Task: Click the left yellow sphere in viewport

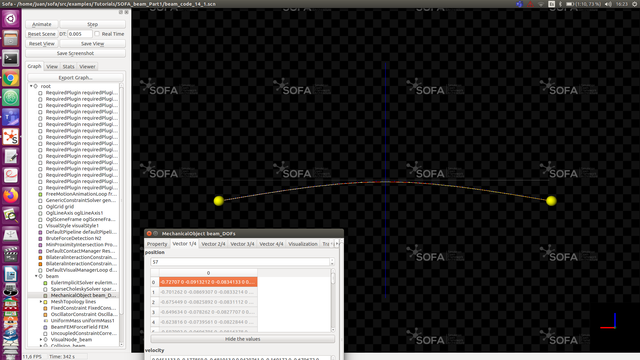Action: (x=219, y=201)
